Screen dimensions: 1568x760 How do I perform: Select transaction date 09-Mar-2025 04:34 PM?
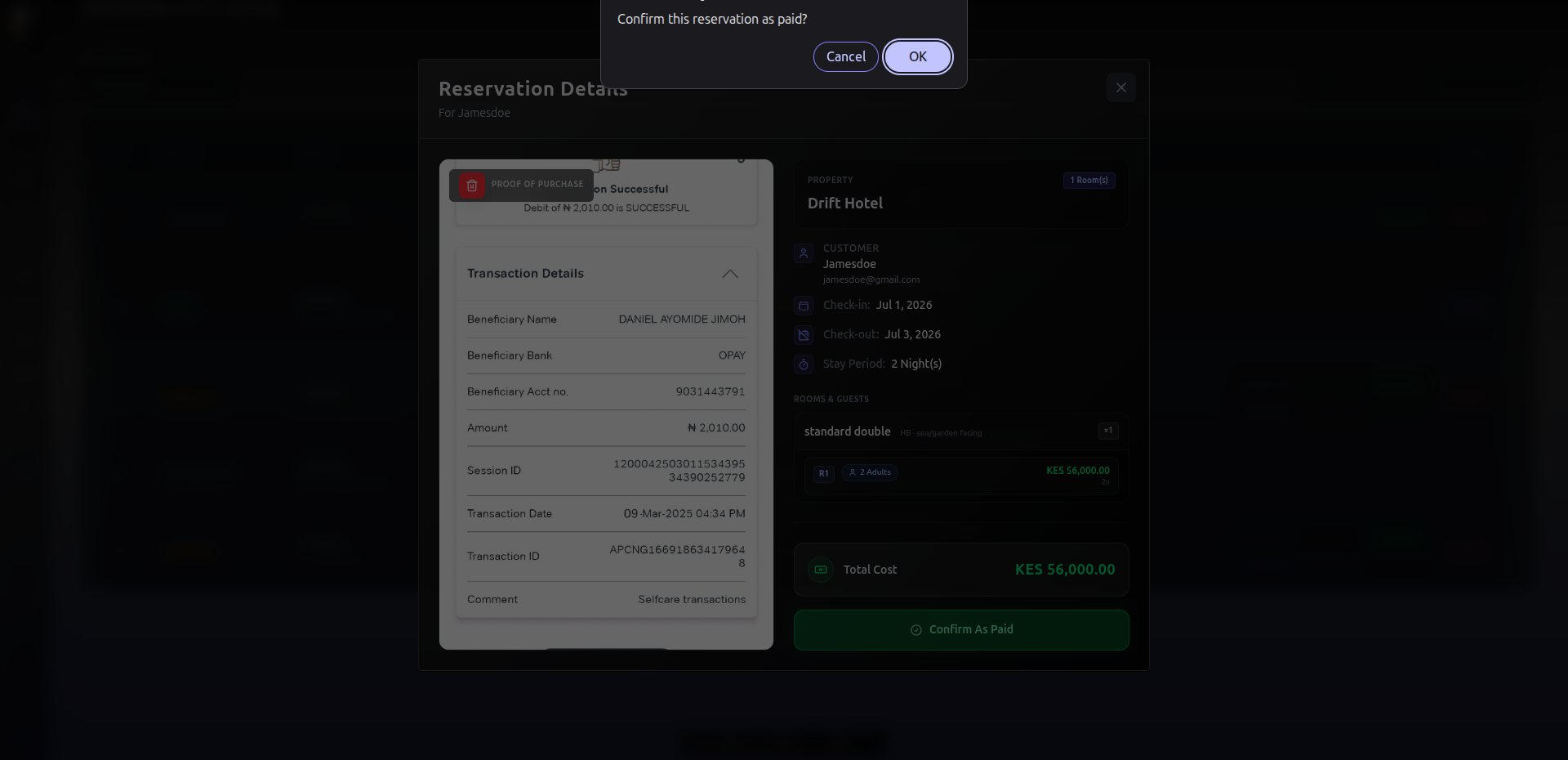coord(684,514)
